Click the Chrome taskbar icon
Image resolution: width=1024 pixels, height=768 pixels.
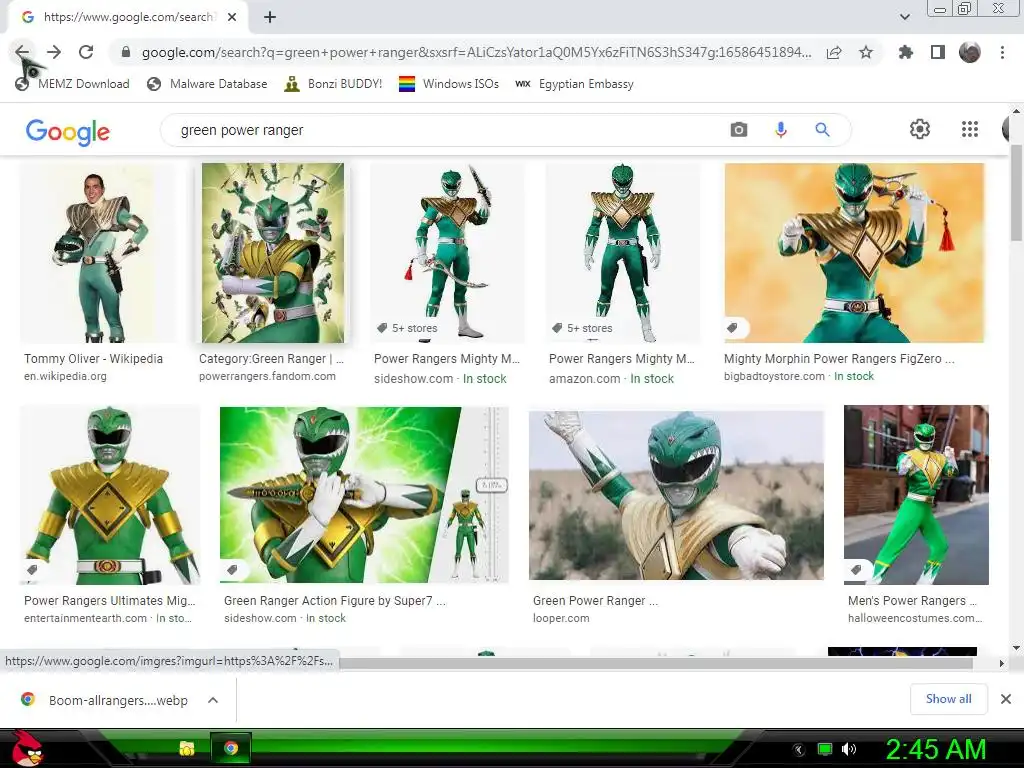pos(231,748)
